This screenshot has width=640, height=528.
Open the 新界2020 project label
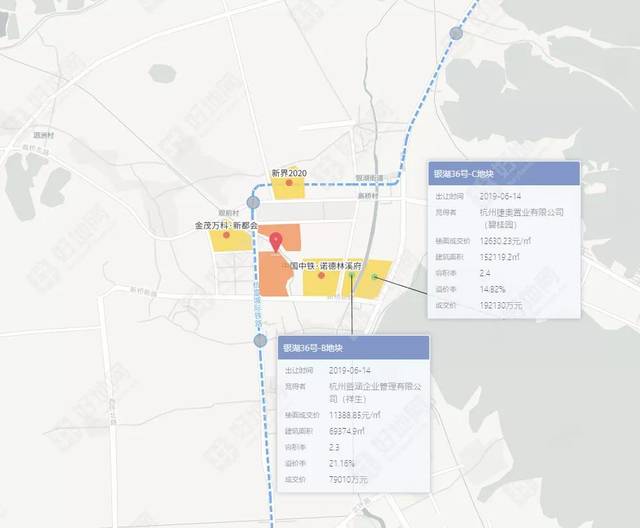(289, 173)
